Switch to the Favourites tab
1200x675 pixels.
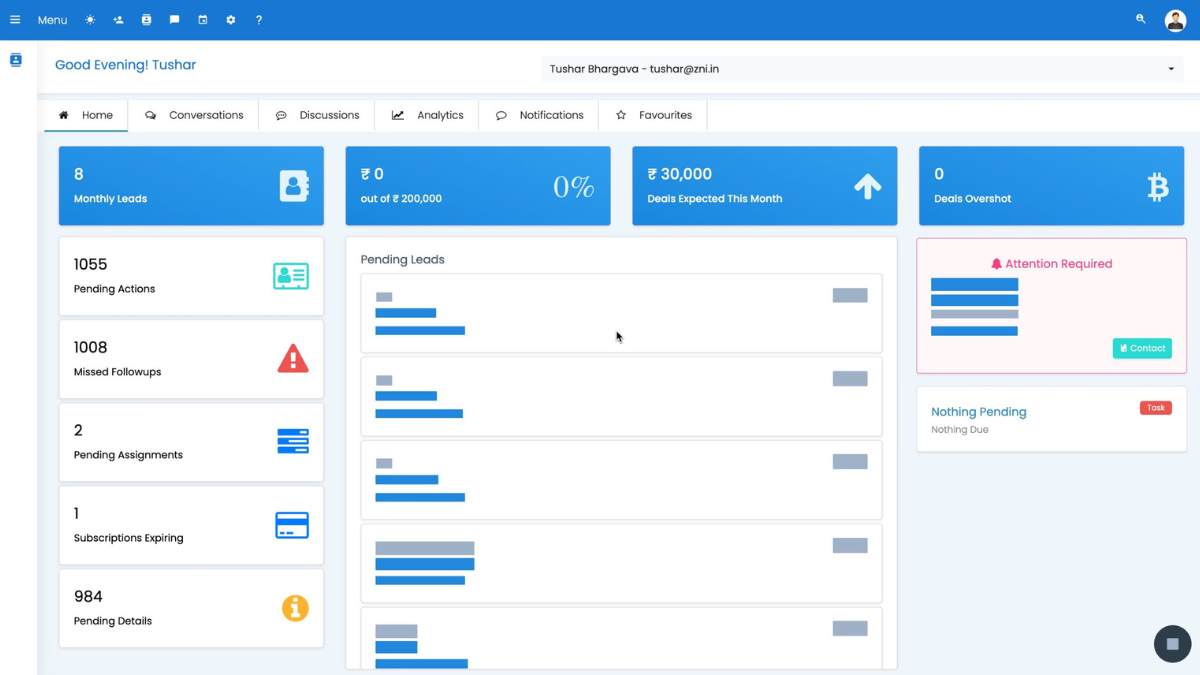[x=653, y=114]
